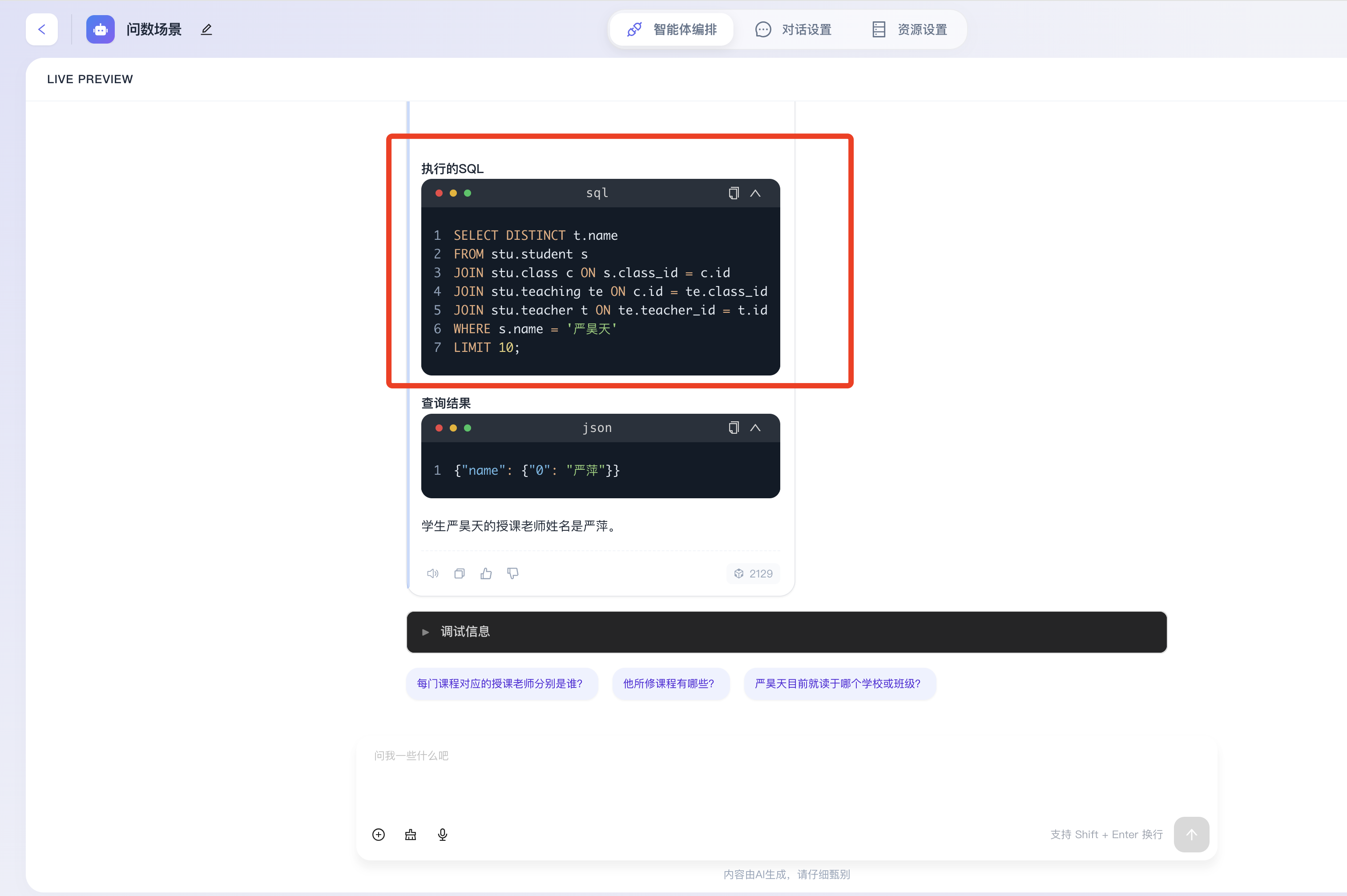Copy the SQL code block
This screenshot has width=1347, height=896.
coord(734,193)
